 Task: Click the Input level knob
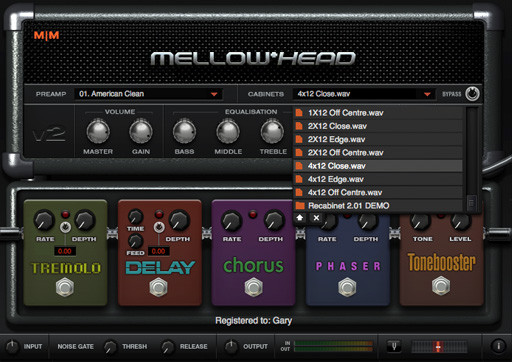coord(12,347)
